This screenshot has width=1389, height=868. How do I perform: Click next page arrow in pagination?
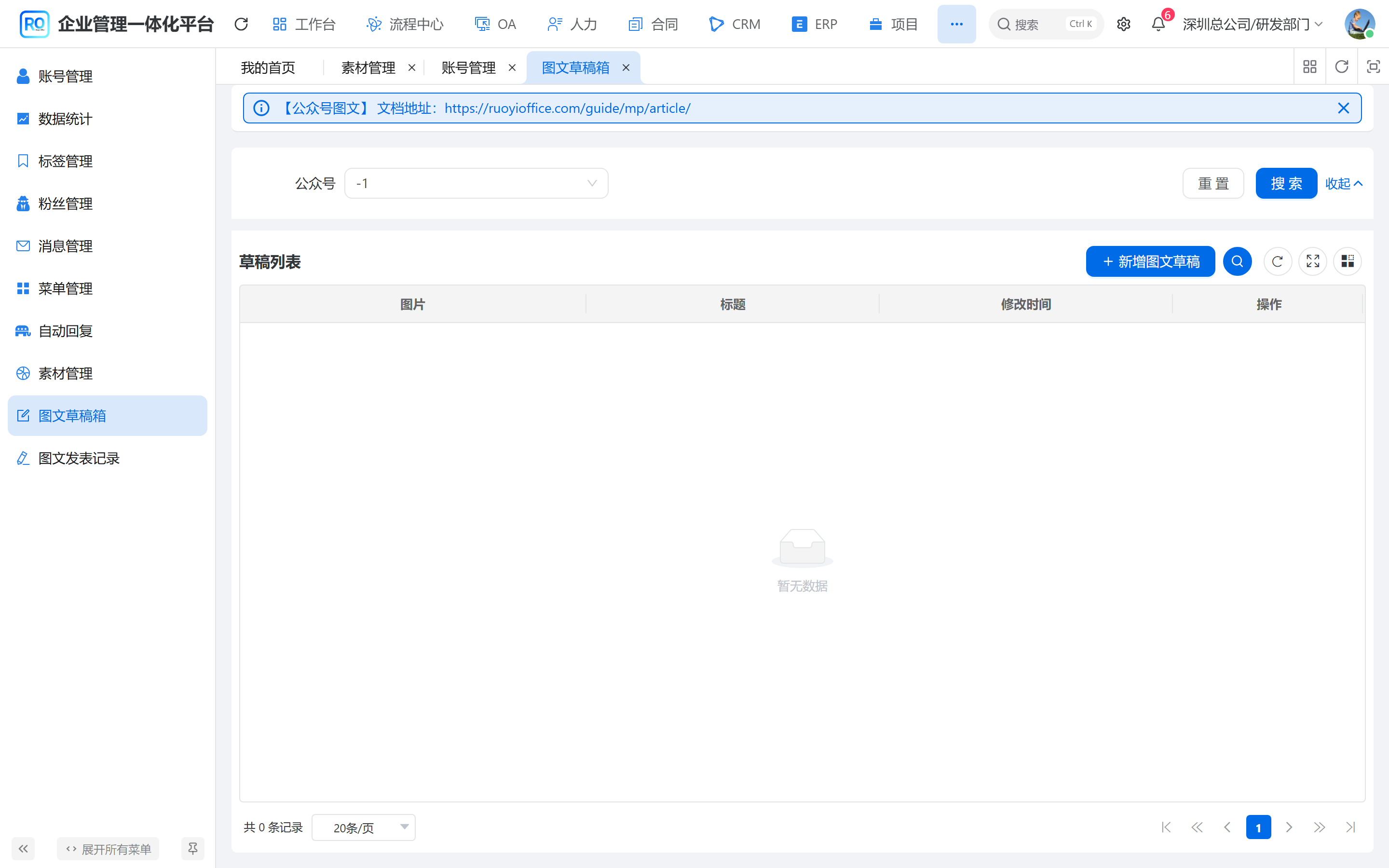pyautogui.click(x=1289, y=827)
